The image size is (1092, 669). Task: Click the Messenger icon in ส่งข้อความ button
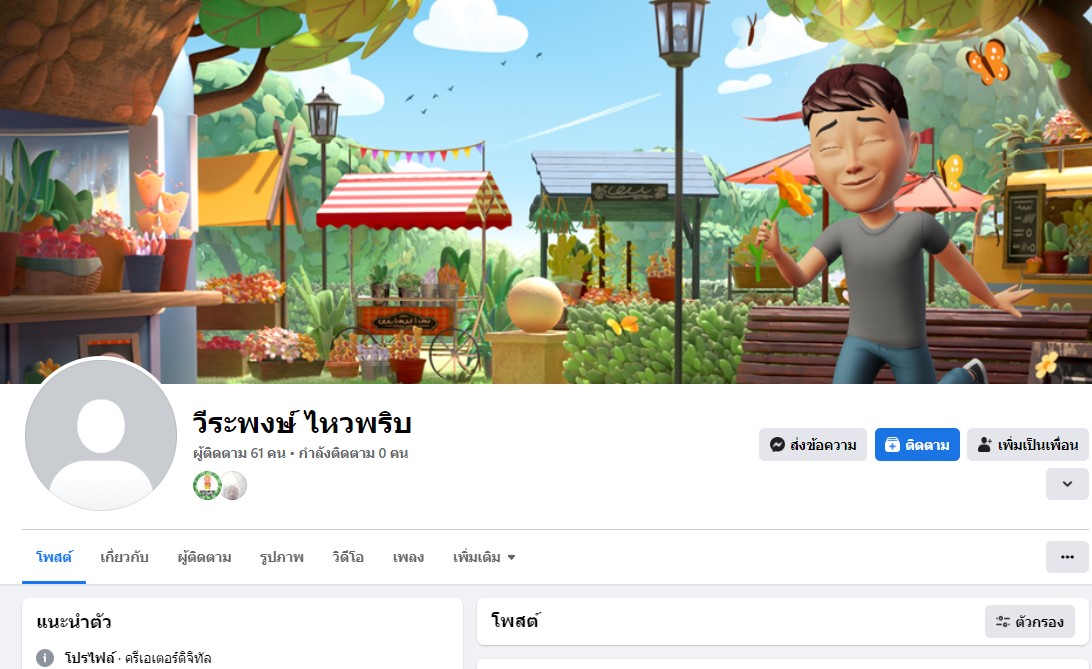(x=777, y=445)
